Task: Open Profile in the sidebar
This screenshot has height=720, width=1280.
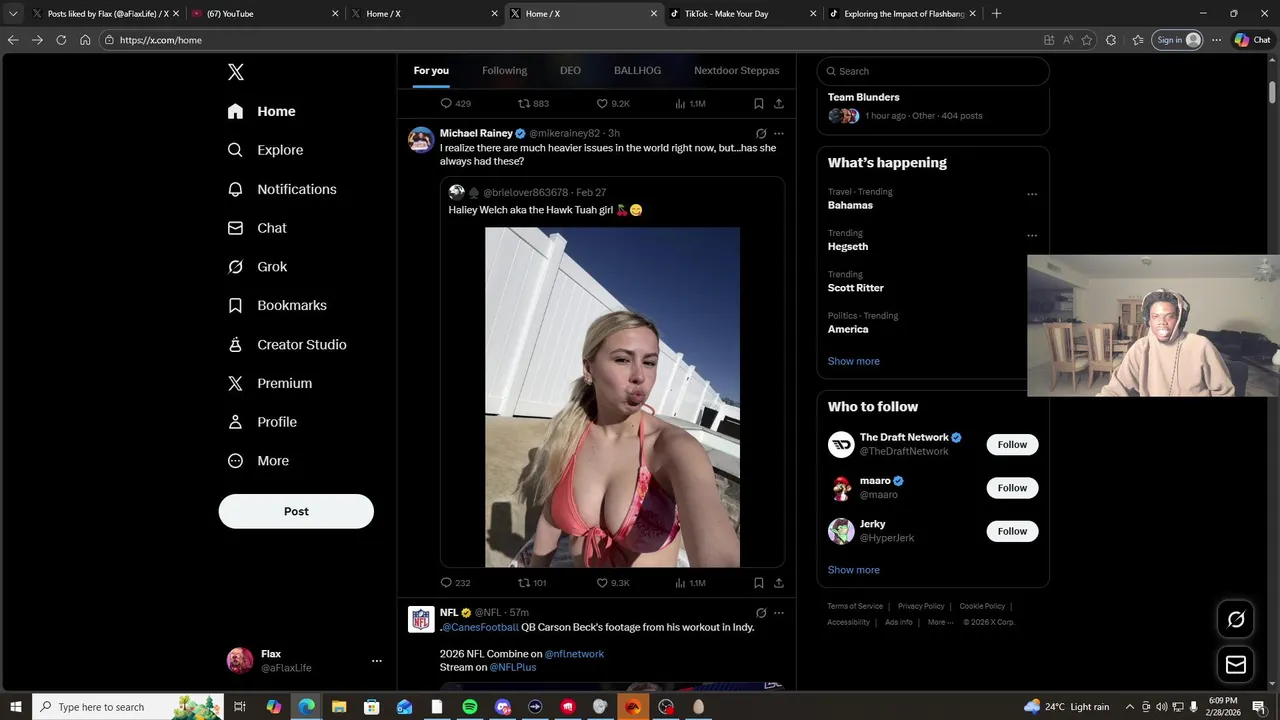Action: click(x=261, y=422)
